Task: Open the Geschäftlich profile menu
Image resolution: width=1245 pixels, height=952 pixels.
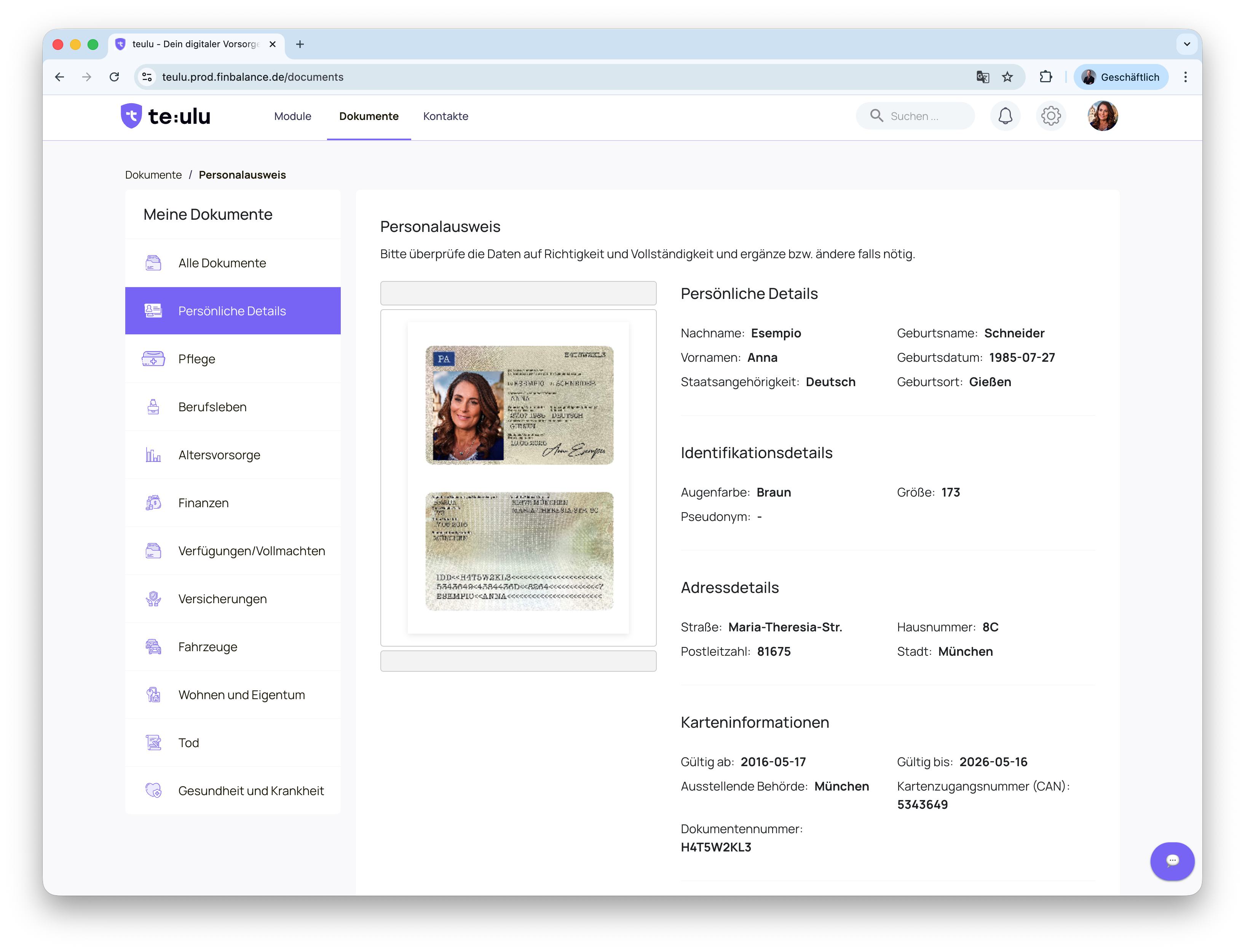Action: 1121,77
